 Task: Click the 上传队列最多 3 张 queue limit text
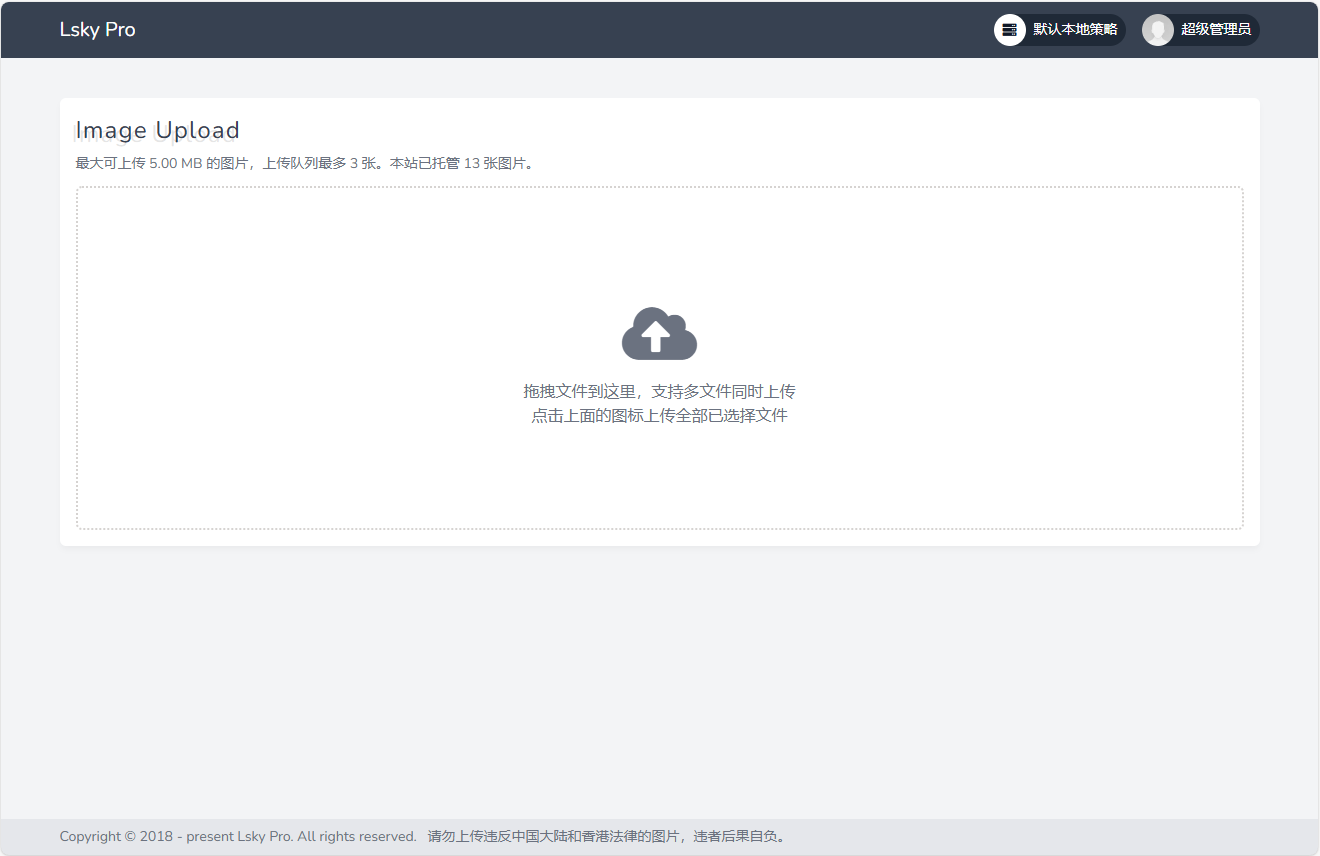320,163
